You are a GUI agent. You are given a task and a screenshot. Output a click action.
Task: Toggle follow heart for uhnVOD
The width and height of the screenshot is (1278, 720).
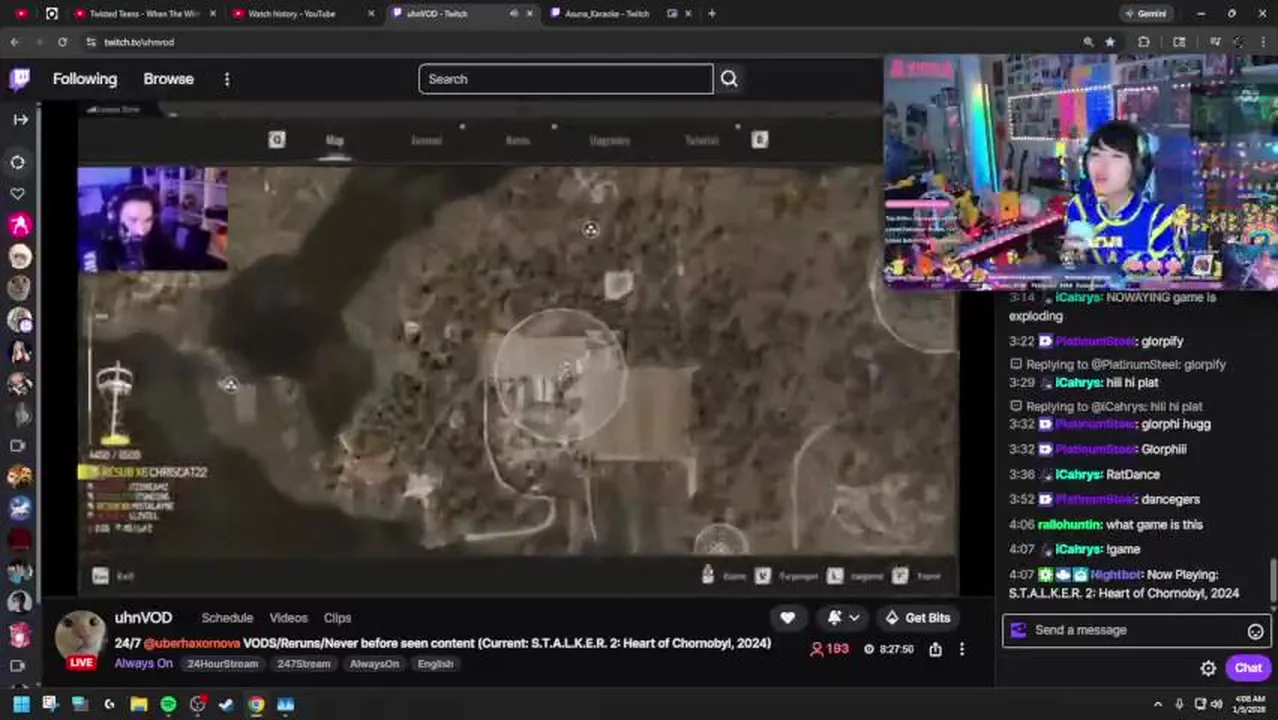coord(787,618)
